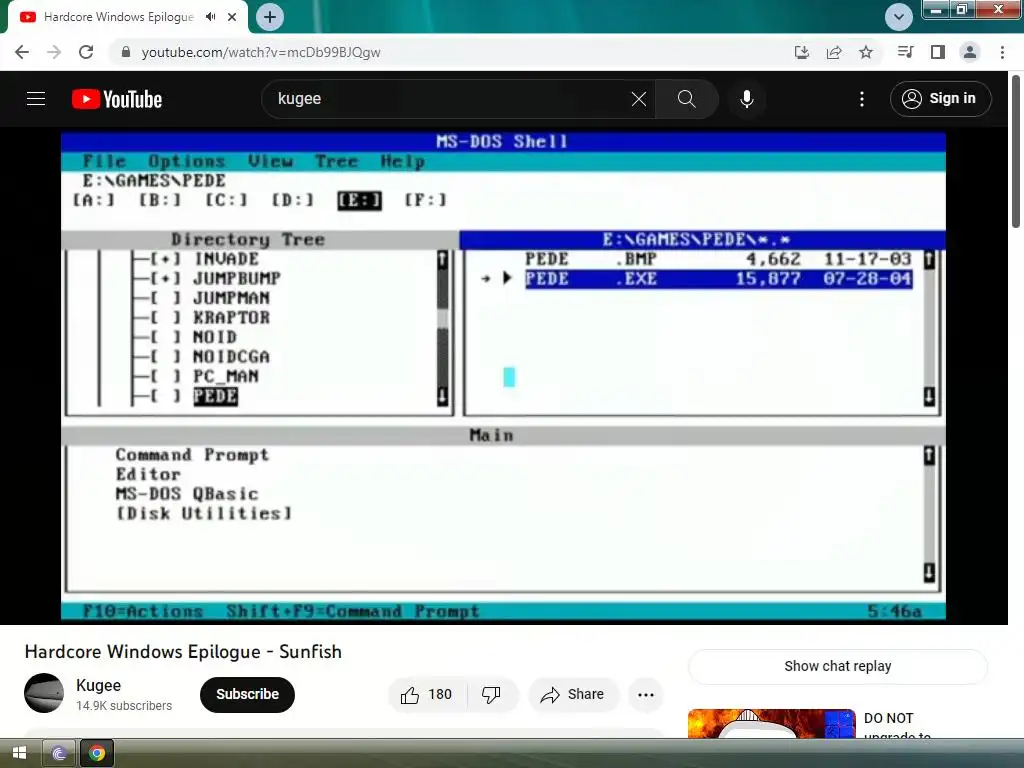1024x768 pixels.
Task: Share the video
Action: coord(573,694)
